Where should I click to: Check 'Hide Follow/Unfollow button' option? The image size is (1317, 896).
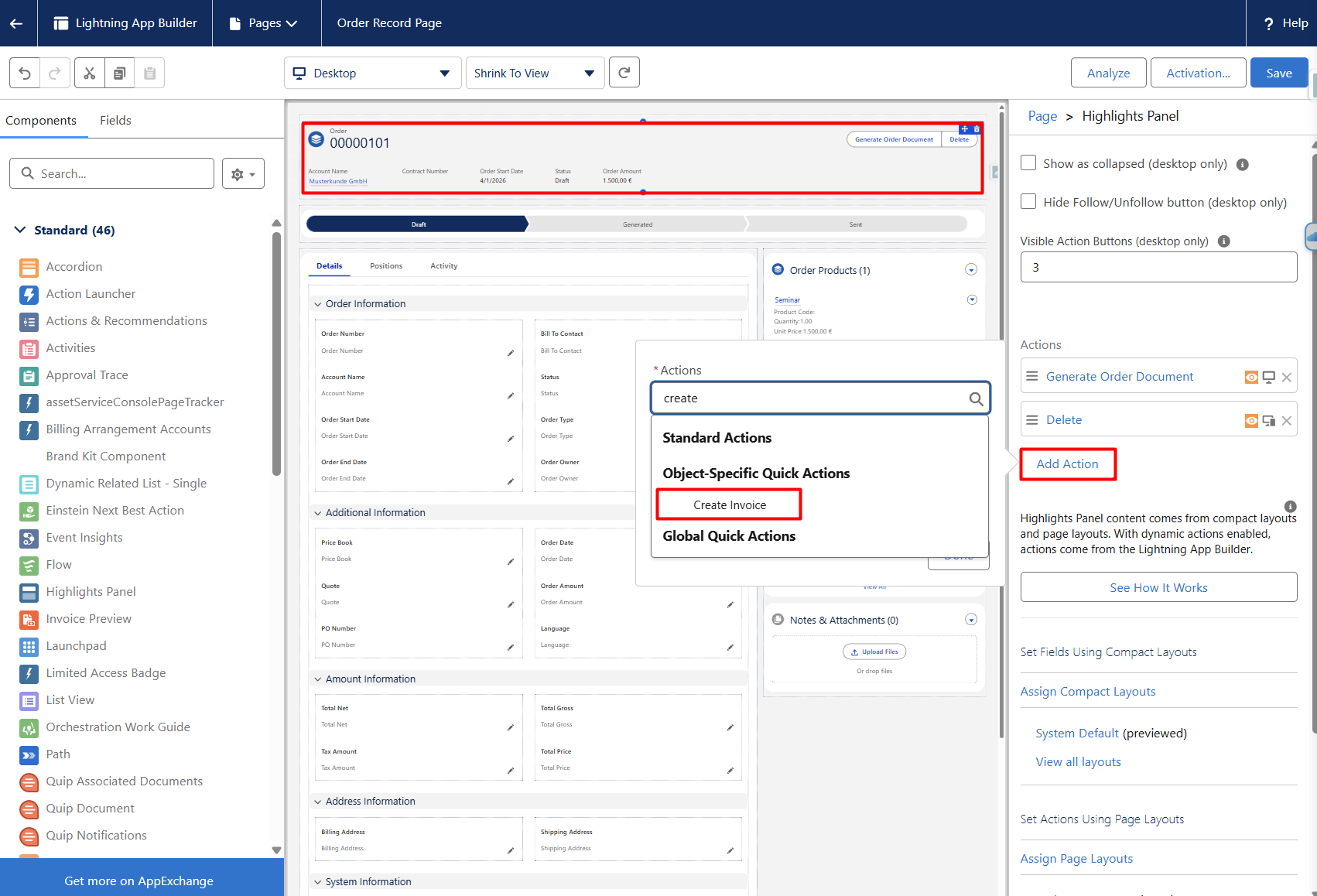click(x=1028, y=201)
